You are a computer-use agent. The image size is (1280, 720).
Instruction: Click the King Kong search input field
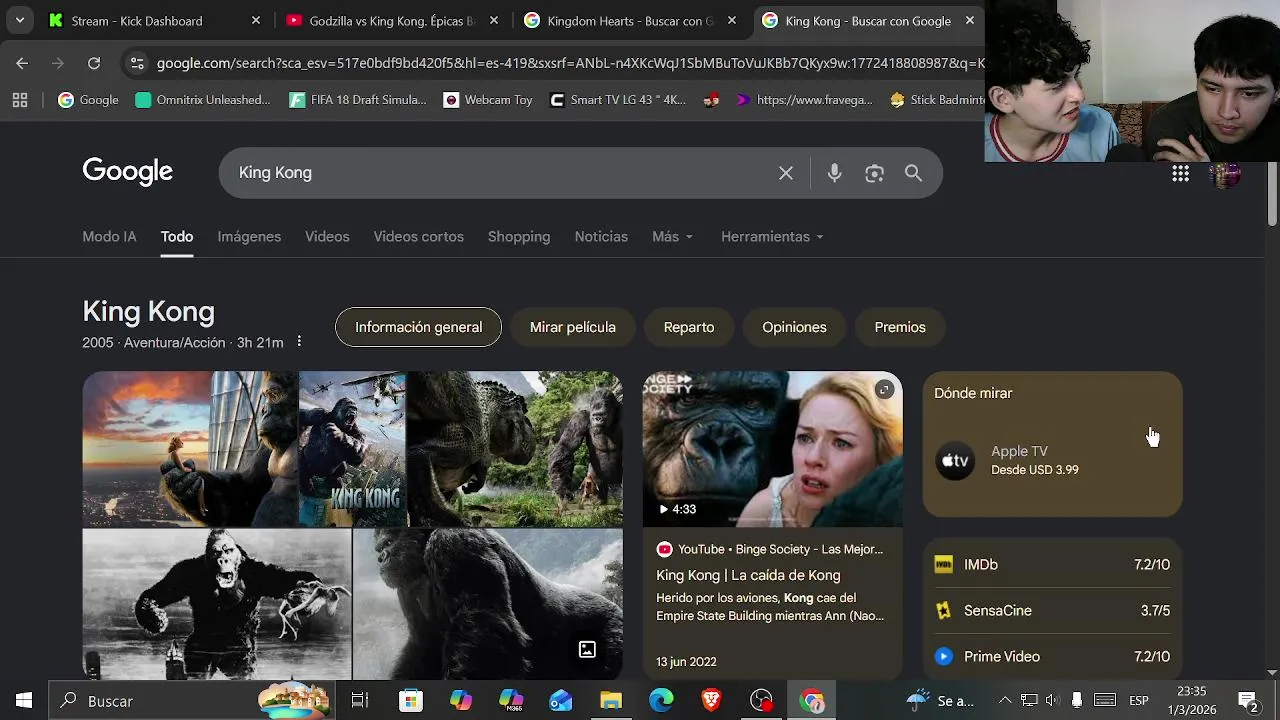tap(500, 173)
